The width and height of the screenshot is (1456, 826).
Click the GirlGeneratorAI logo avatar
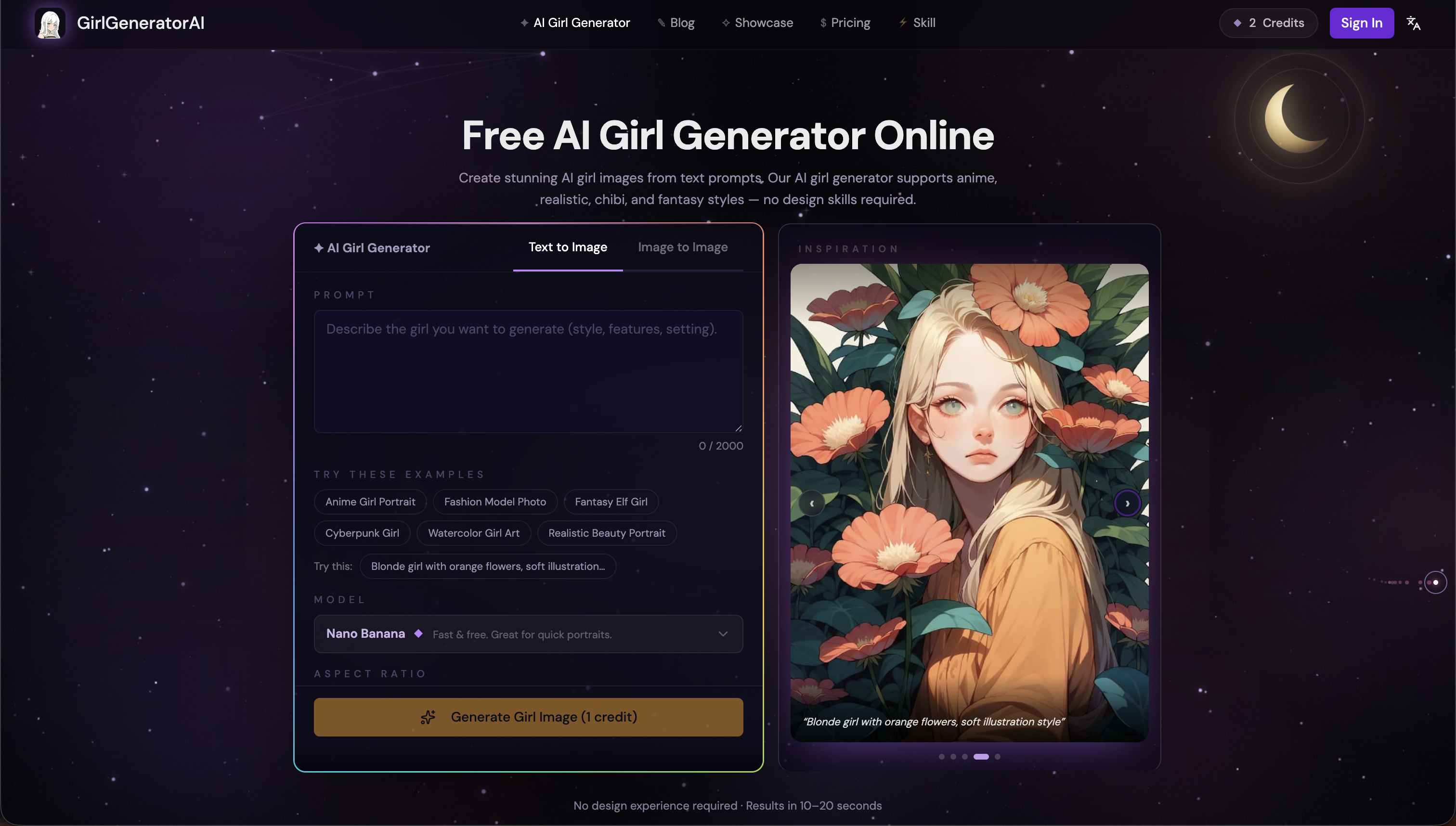point(50,23)
